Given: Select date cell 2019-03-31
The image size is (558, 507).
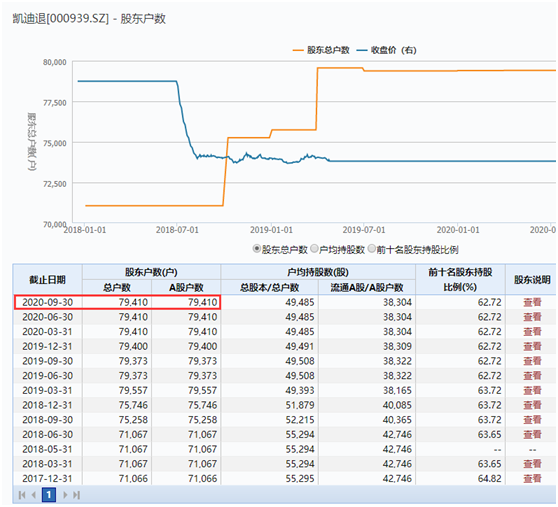Looking at the screenshot, I should [x=47, y=390].
